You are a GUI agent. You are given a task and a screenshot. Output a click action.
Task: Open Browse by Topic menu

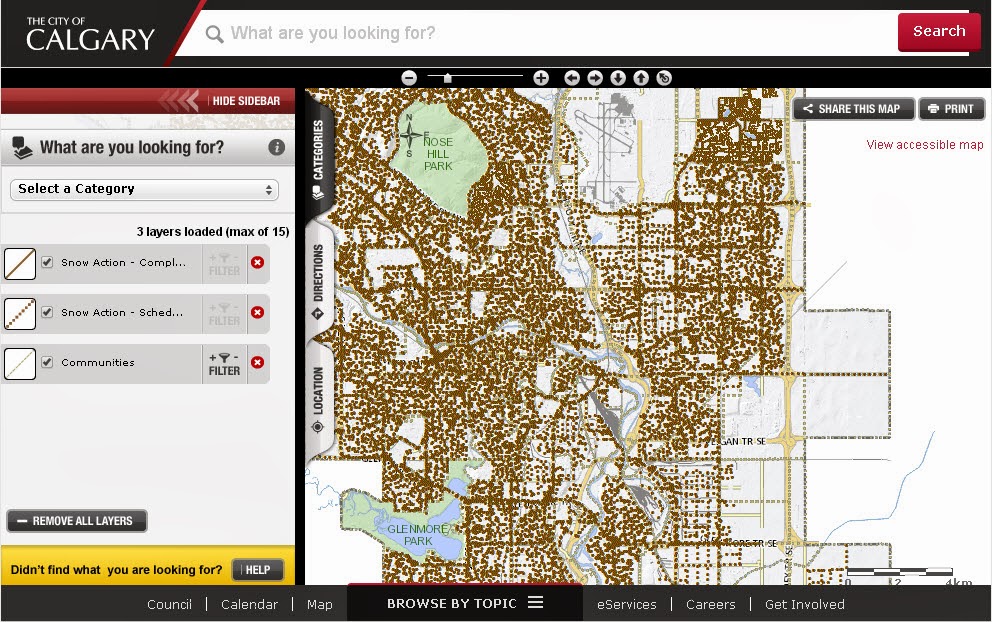tap(465, 603)
